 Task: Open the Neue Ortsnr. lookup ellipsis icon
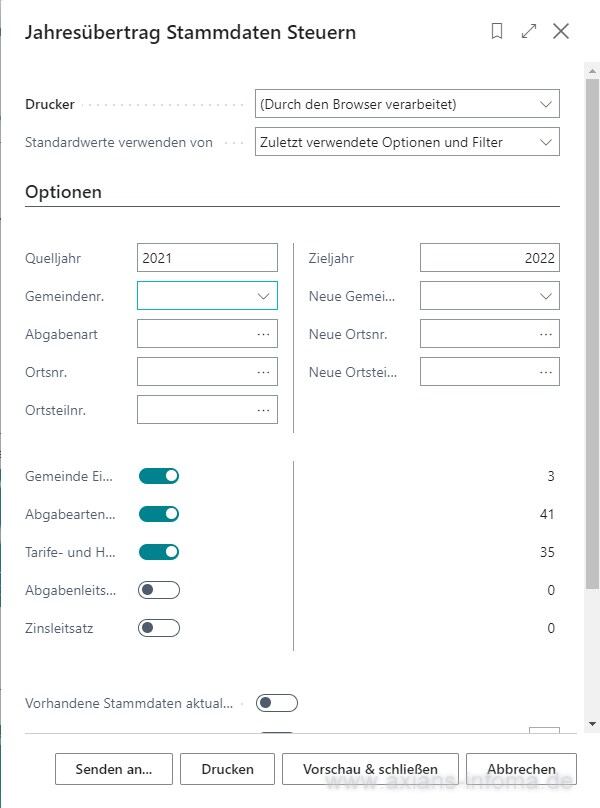[545, 334]
